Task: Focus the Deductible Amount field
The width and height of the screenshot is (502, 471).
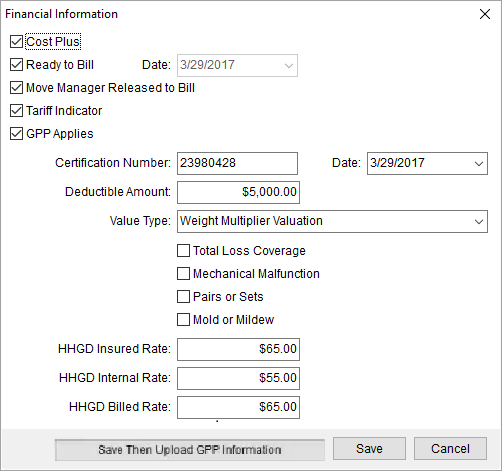Action: tap(238, 192)
